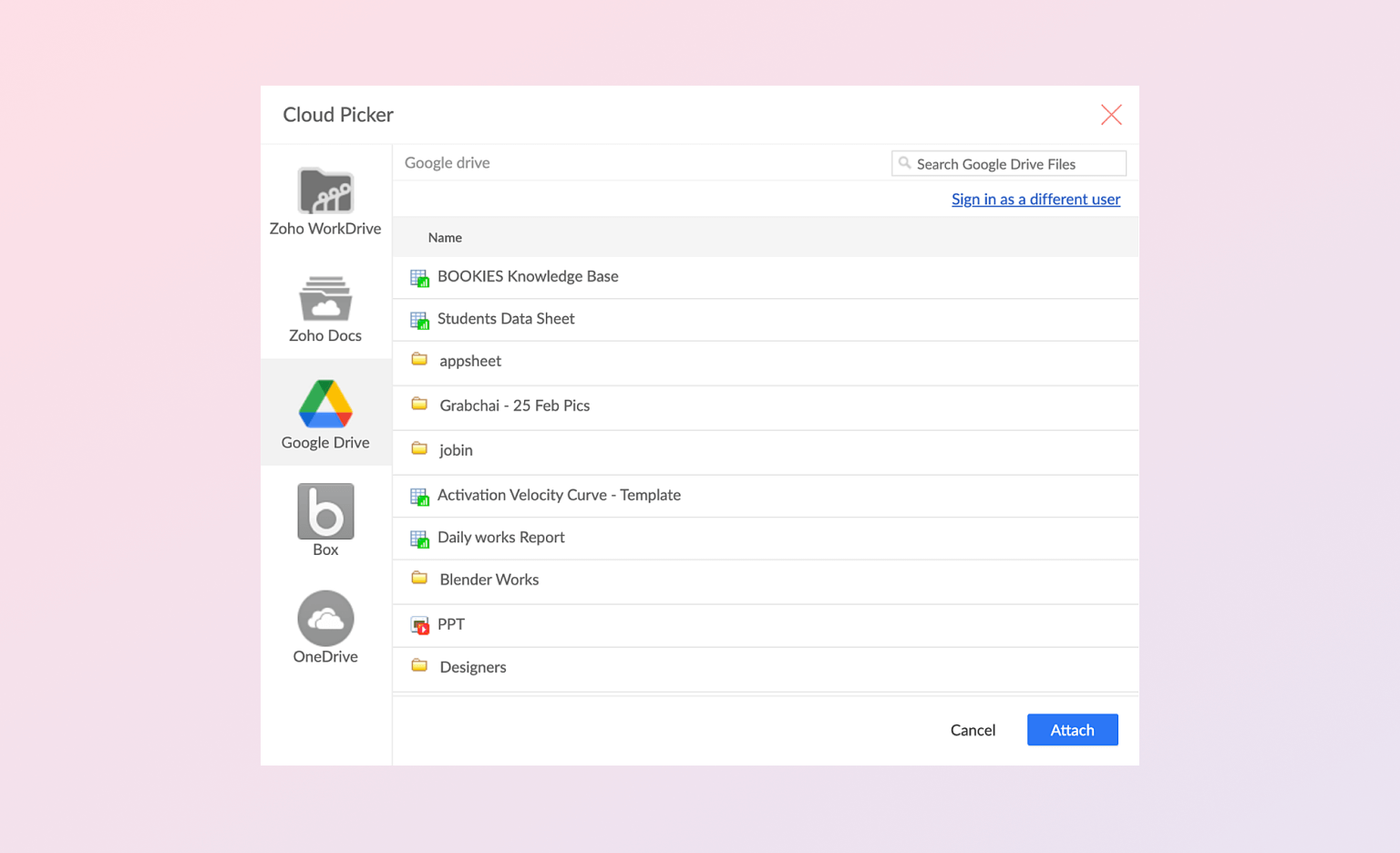Click the folder icon beside appsheet

pyautogui.click(x=419, y=359)
